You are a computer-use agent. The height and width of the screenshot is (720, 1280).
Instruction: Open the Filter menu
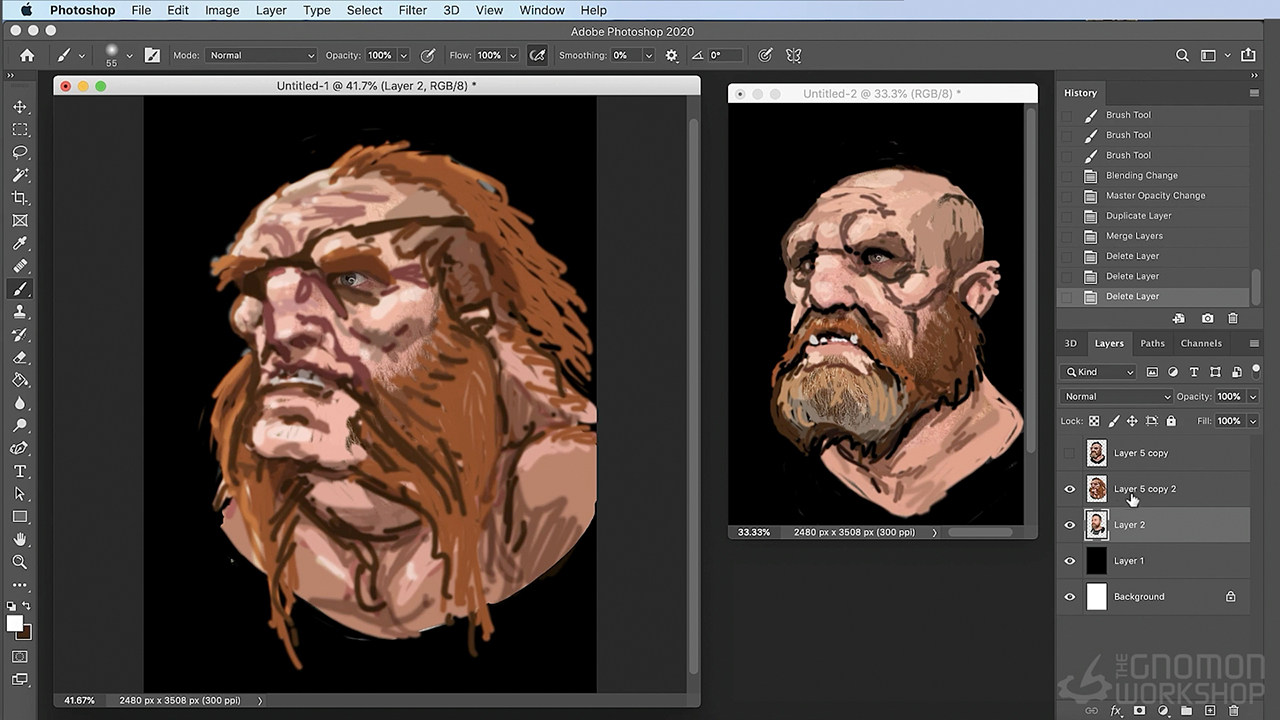point(412,10)
